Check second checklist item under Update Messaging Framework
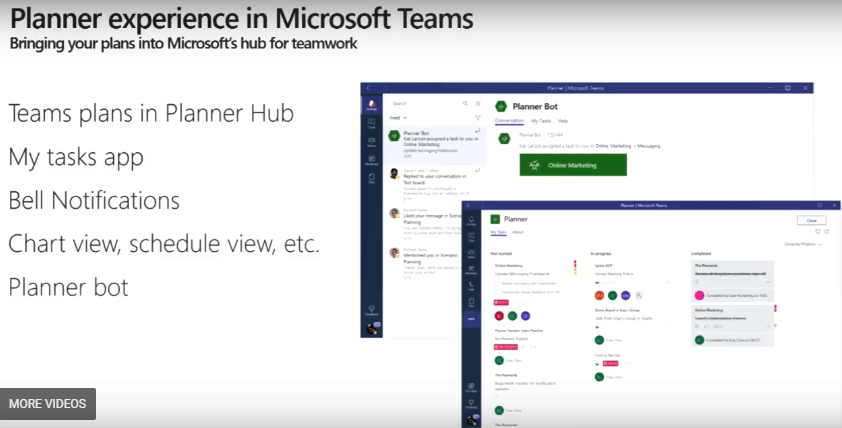The image size is (842, 428). (x=497, y=292)
